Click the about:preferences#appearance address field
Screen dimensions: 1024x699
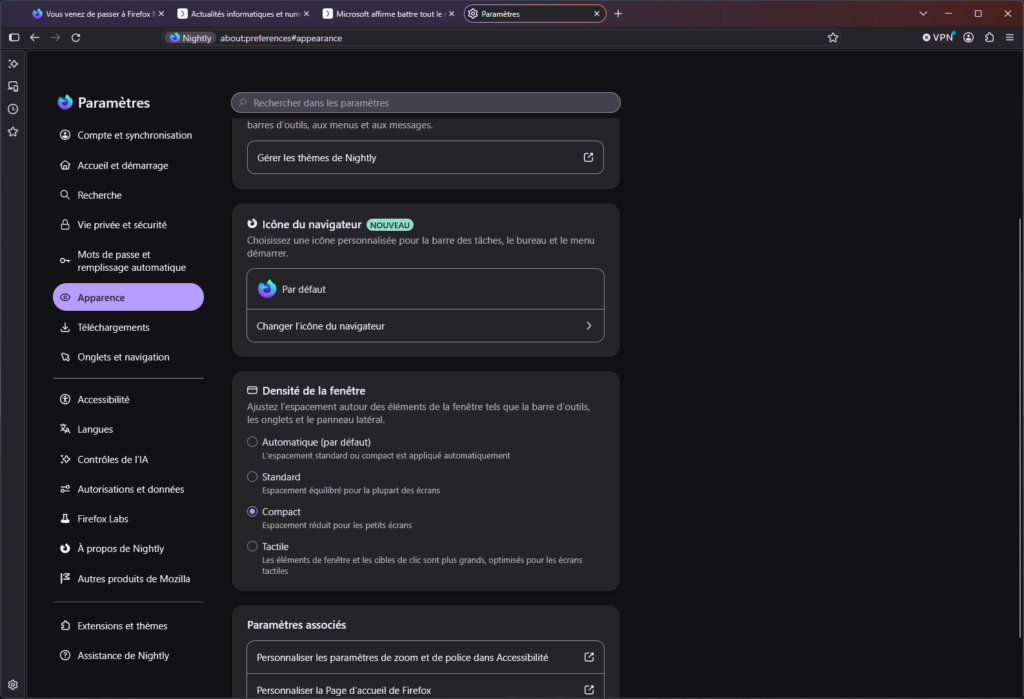coord(281,38)
